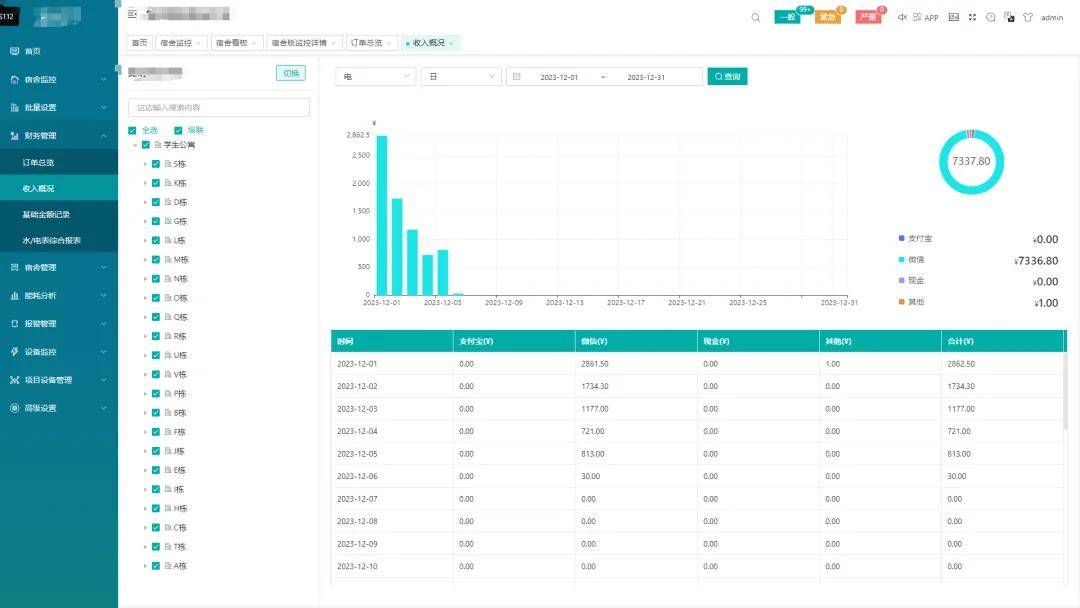Click the 报警管理 bell icon in sidebar
1080x608 pixels.
(14, 324)
